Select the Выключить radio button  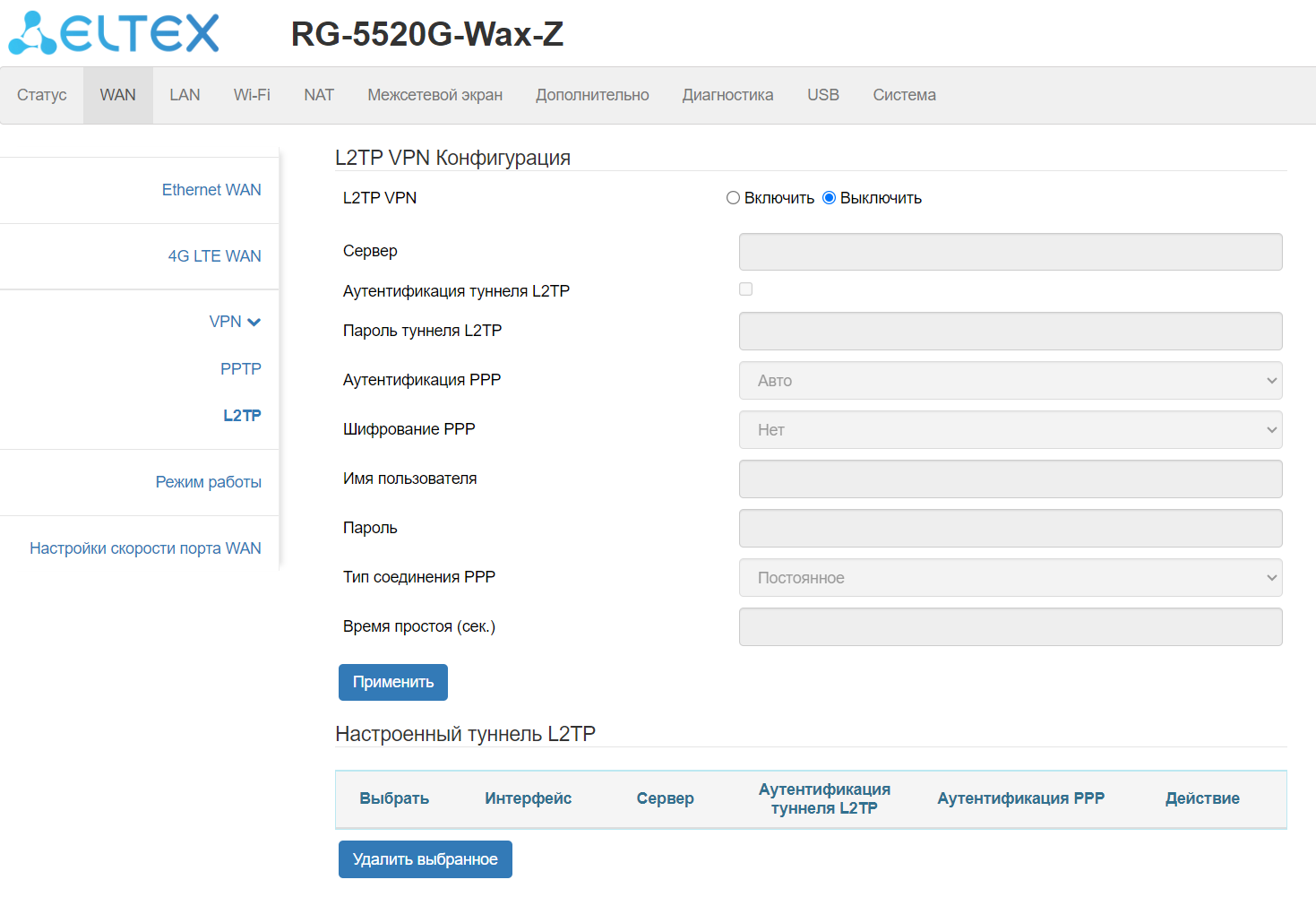click(829, 198)
